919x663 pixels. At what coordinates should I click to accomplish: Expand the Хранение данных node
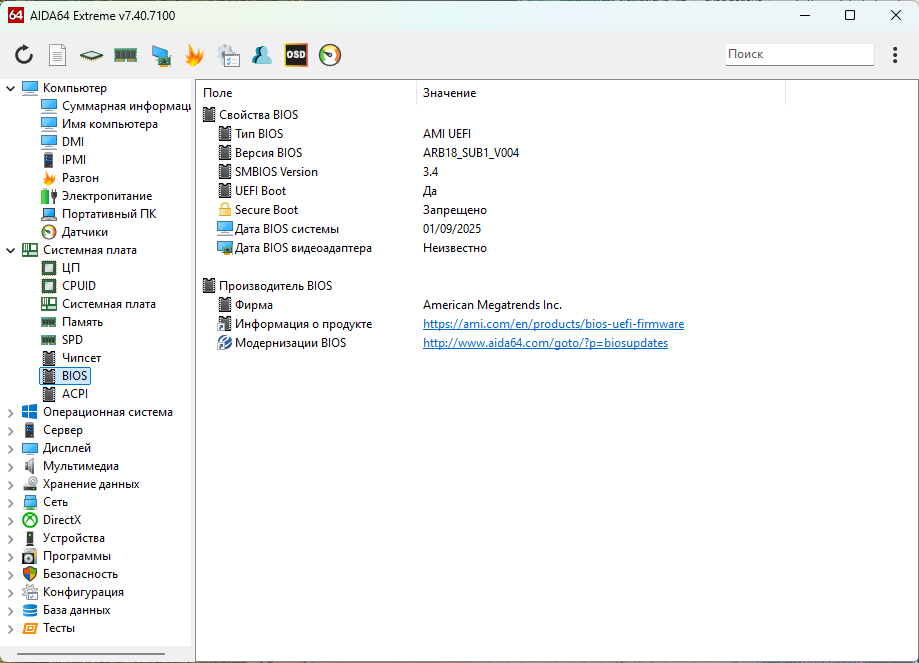pos(10,484)
